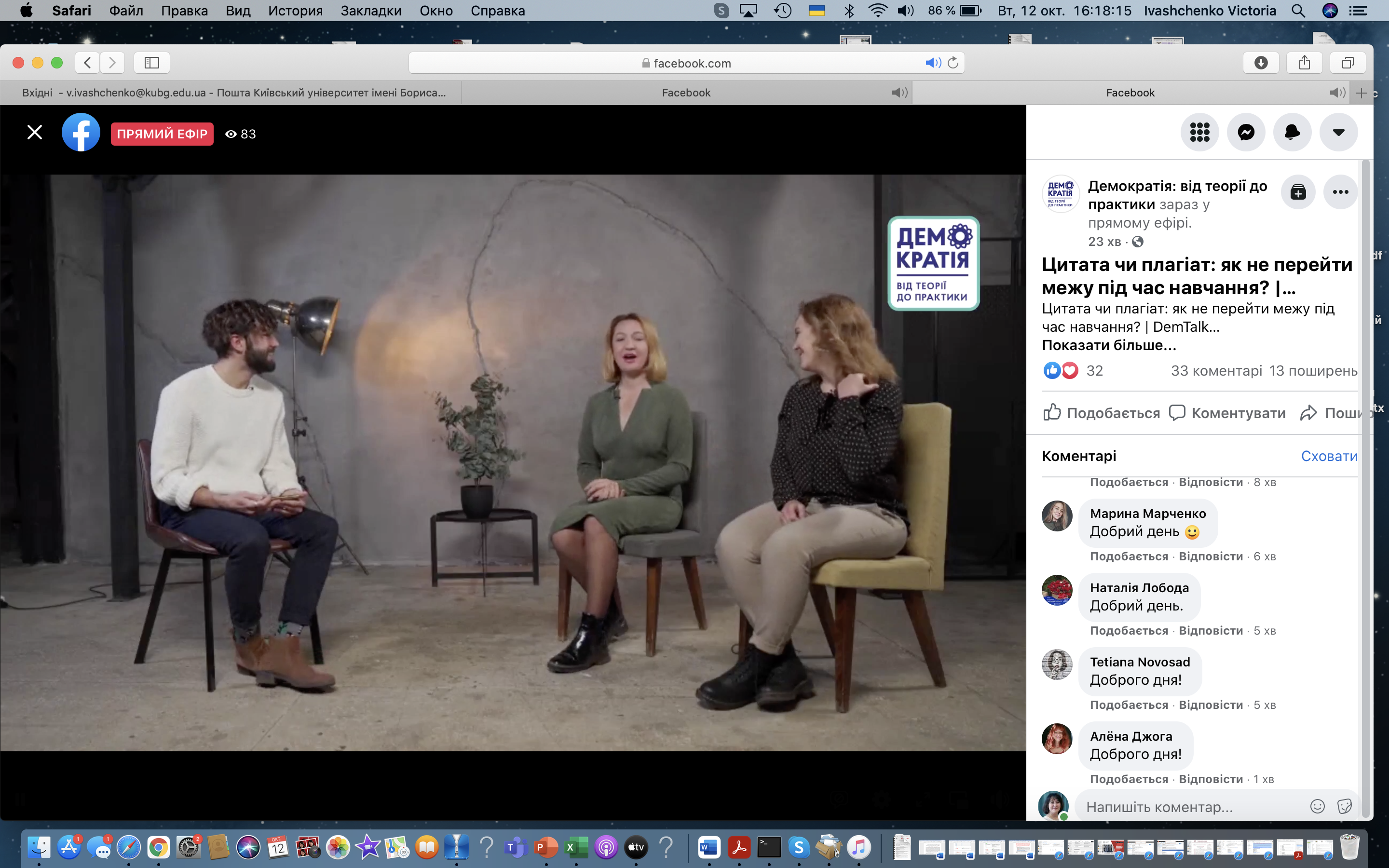The height and width of the screenshot is (868, 1389).
Task: Open the notifications bell icon
Action: click(1292, 133)
